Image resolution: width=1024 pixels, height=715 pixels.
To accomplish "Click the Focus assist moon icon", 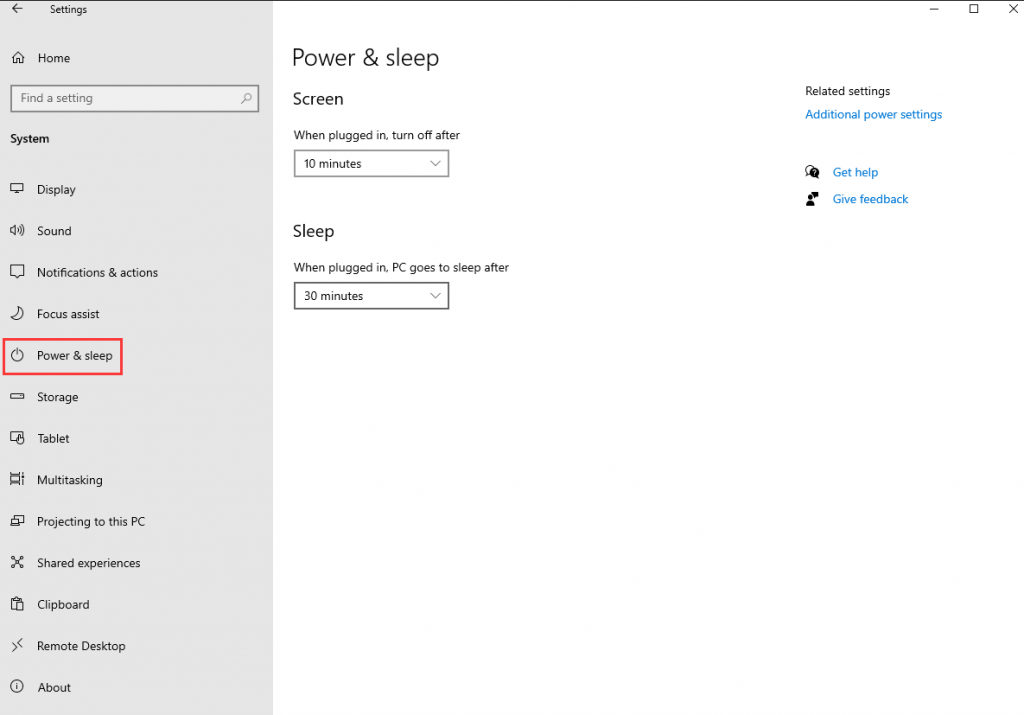I will pyautogui.click(x=17, y=314).
